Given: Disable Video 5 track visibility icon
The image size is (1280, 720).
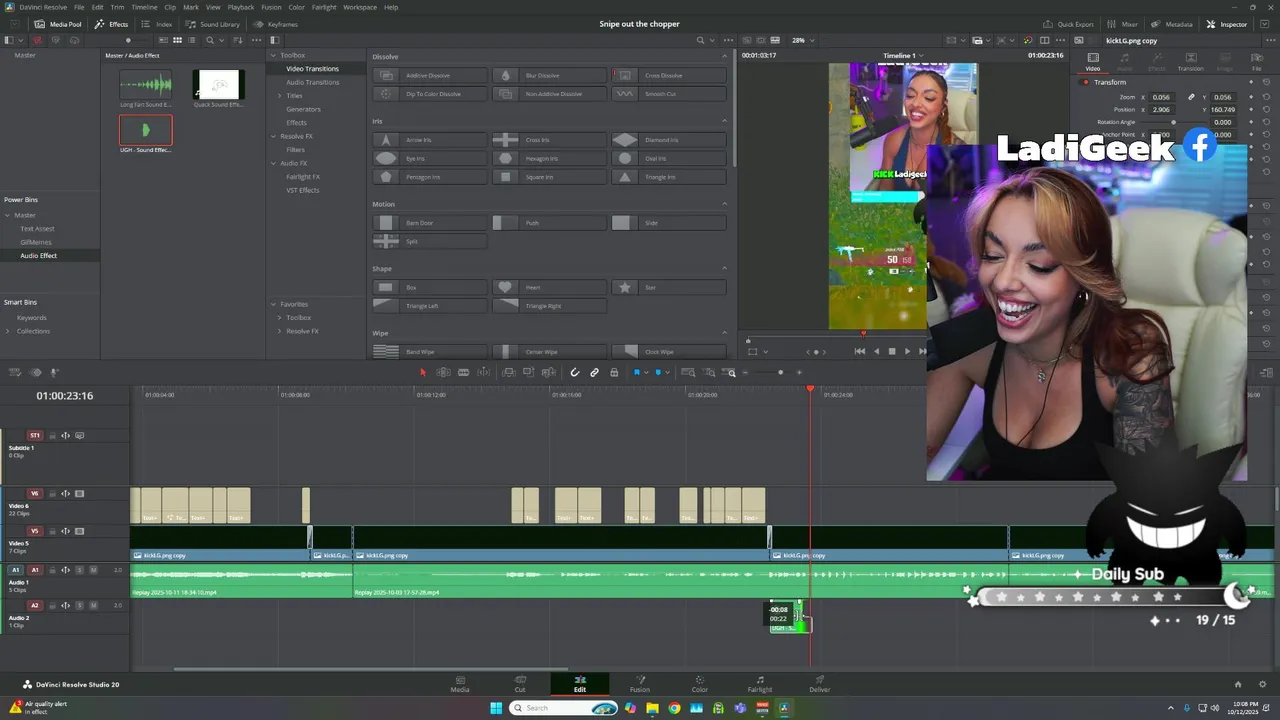Looking at the screenshot, I should tap(79, 531).
